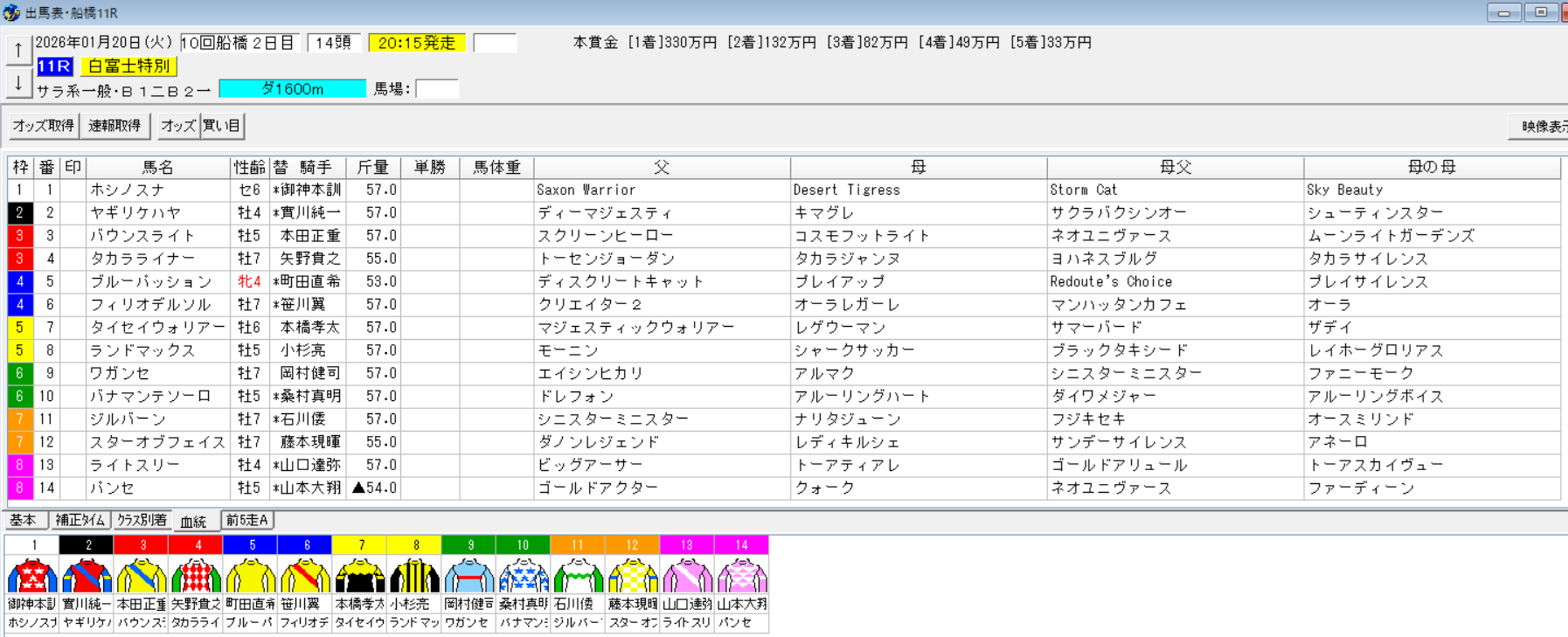Screen dimensions: 1568x637
Task: Click the yellow 白富士特別 race name
Action: coord(128,66)
